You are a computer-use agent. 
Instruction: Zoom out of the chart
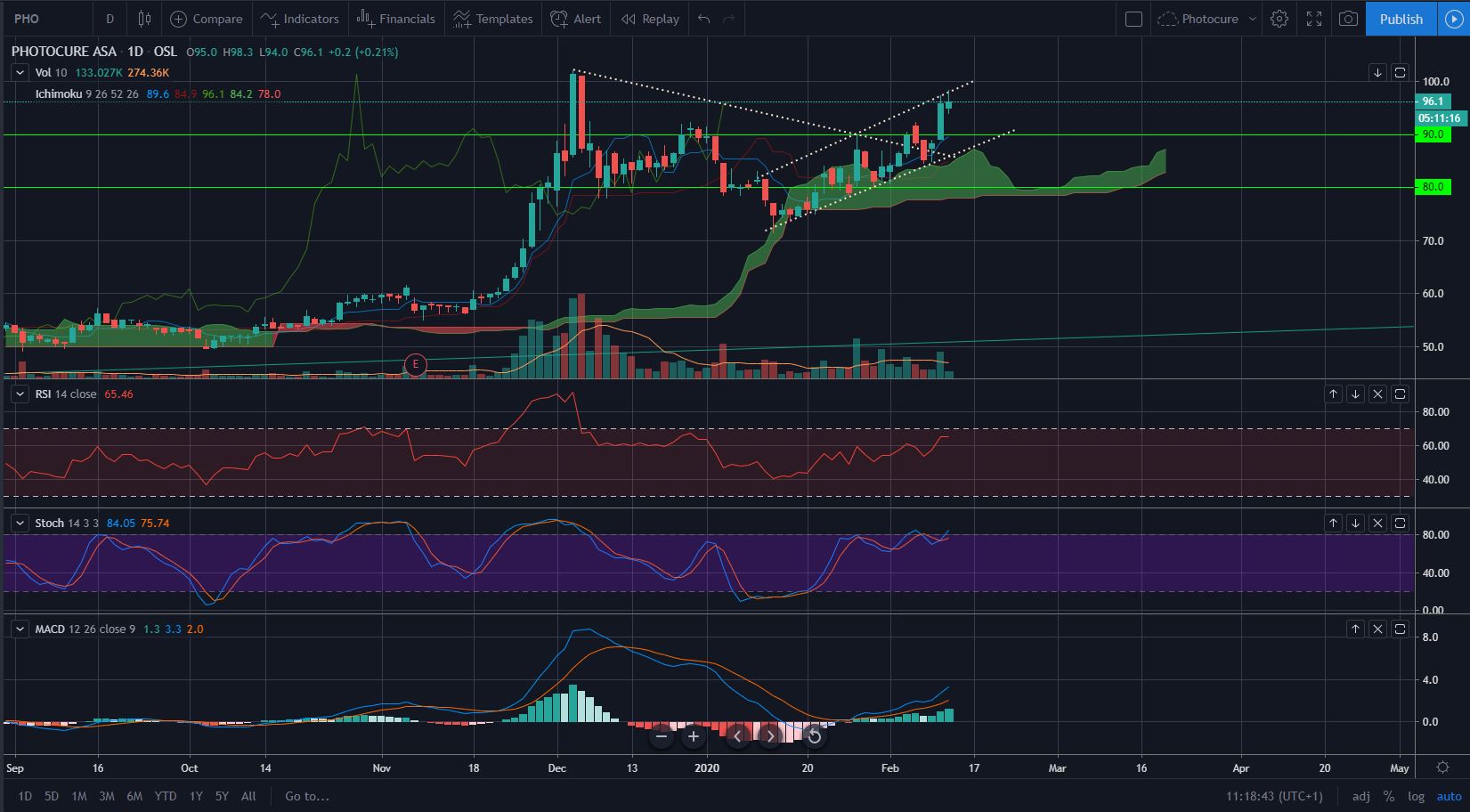(x=662, y=736)
